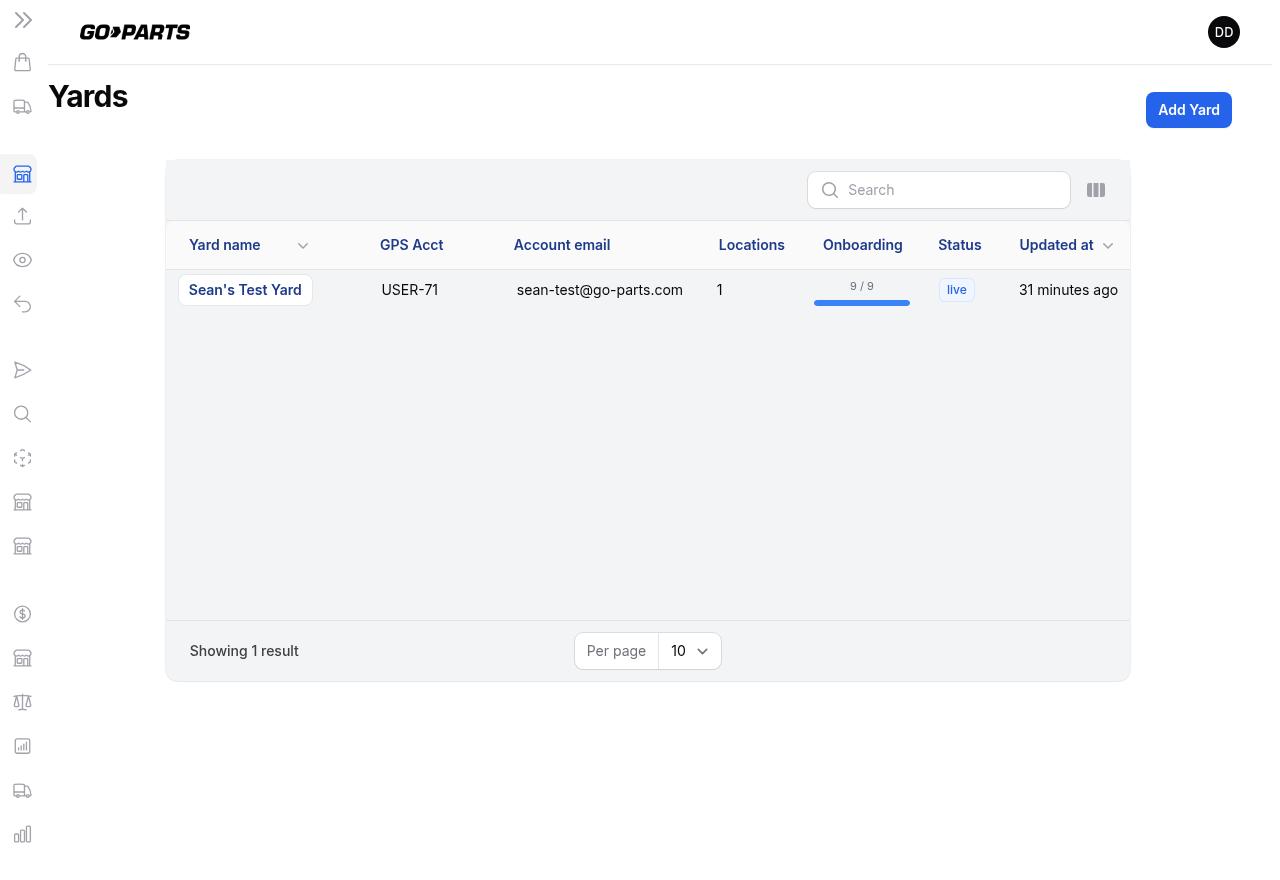Open the upload arrow sidebar icon

click(x=22, y=216)
